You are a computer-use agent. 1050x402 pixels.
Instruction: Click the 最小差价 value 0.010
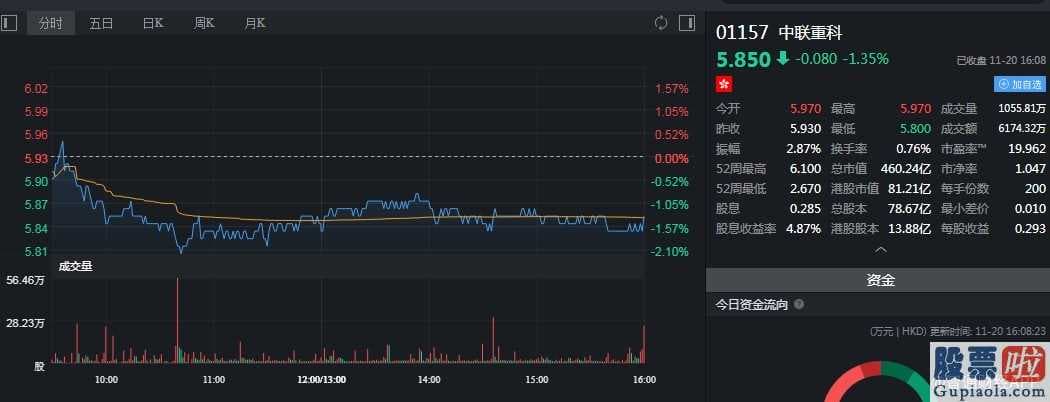pyautogui.click(x=1031, y=209)
